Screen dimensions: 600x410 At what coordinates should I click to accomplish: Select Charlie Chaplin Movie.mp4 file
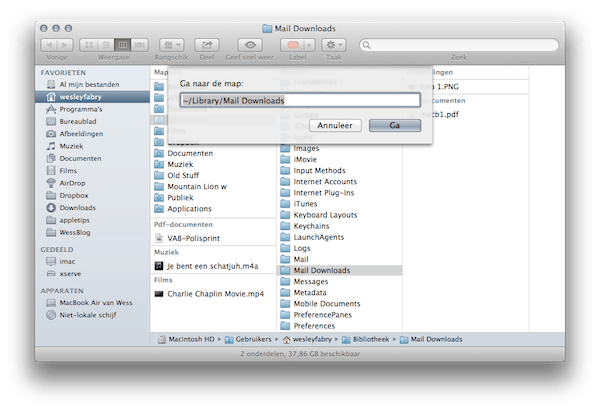[213, 294]
